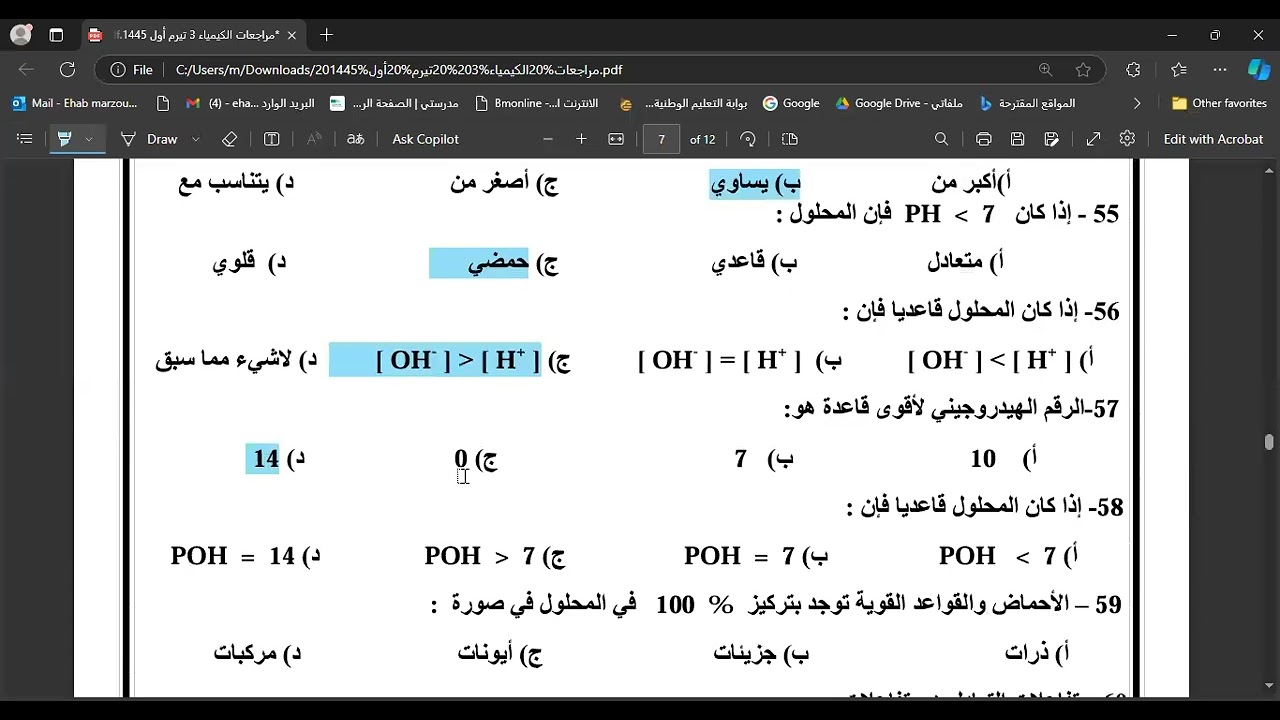Open the Other favorites folder
This screenshot has height=720, width=1280.
pyautogui.click(x=1219, y=103)
